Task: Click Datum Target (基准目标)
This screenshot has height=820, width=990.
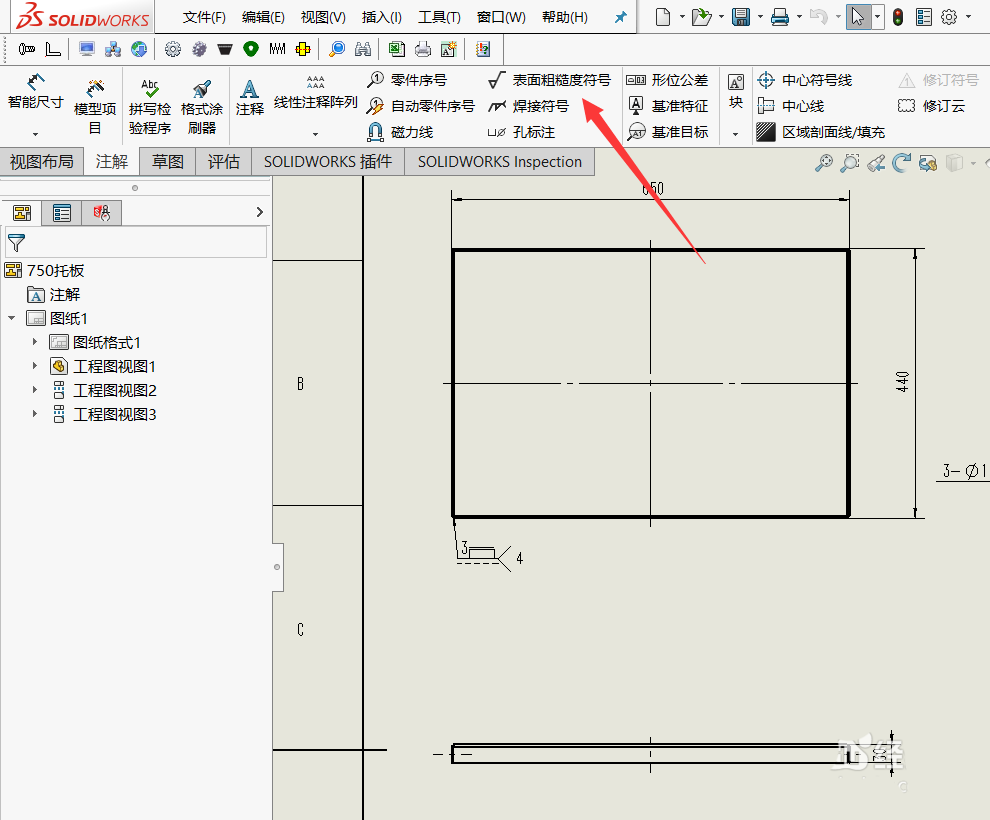Action: (667, 132)
